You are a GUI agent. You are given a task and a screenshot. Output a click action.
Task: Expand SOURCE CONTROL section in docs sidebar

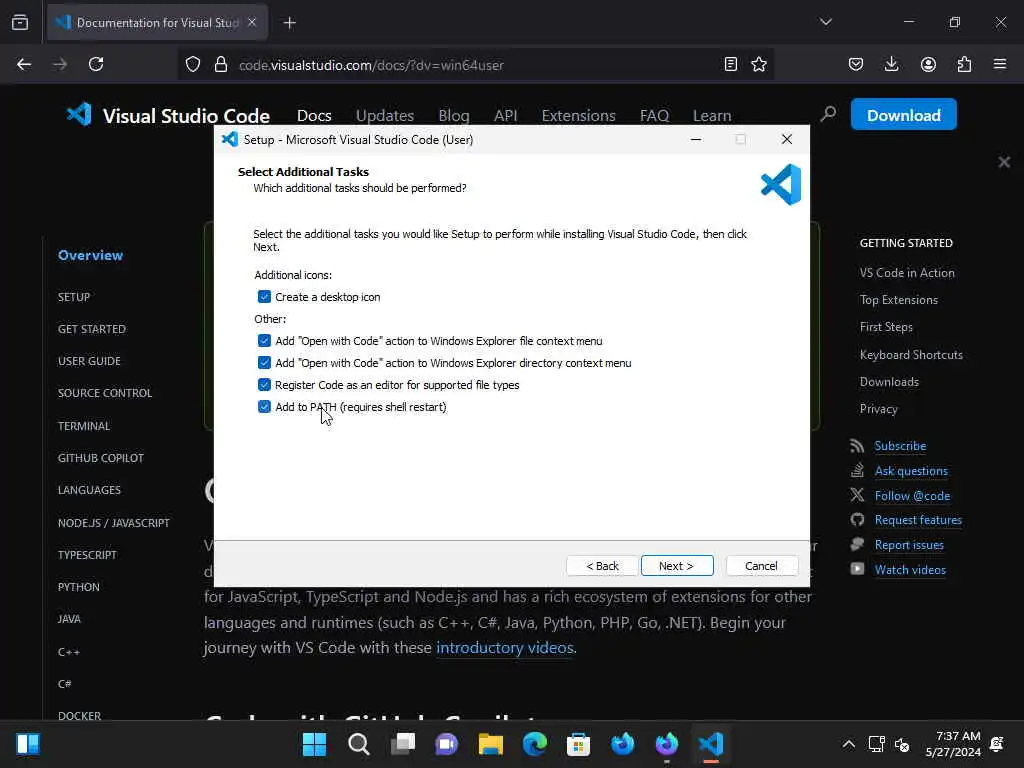point(104,393)
